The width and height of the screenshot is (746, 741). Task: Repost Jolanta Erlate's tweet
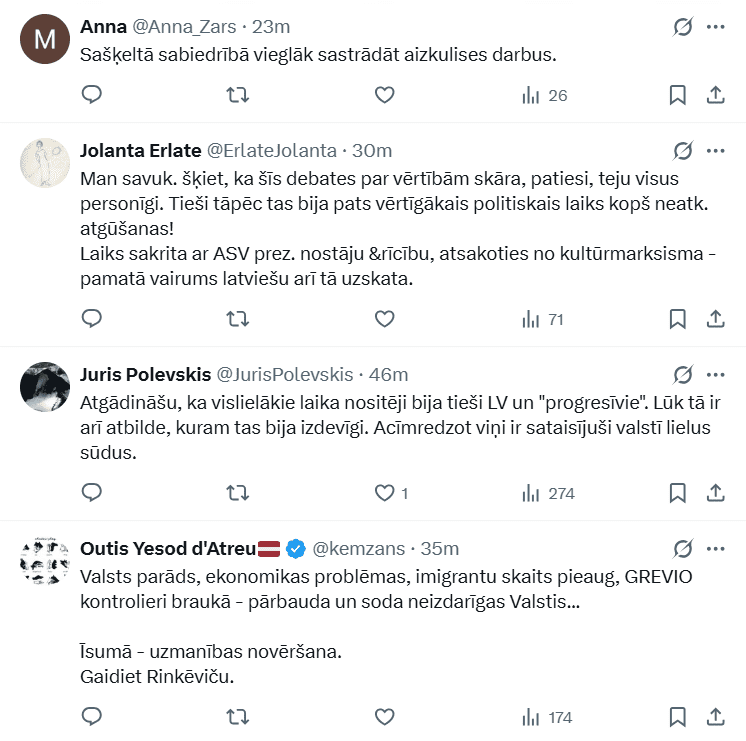238,319
